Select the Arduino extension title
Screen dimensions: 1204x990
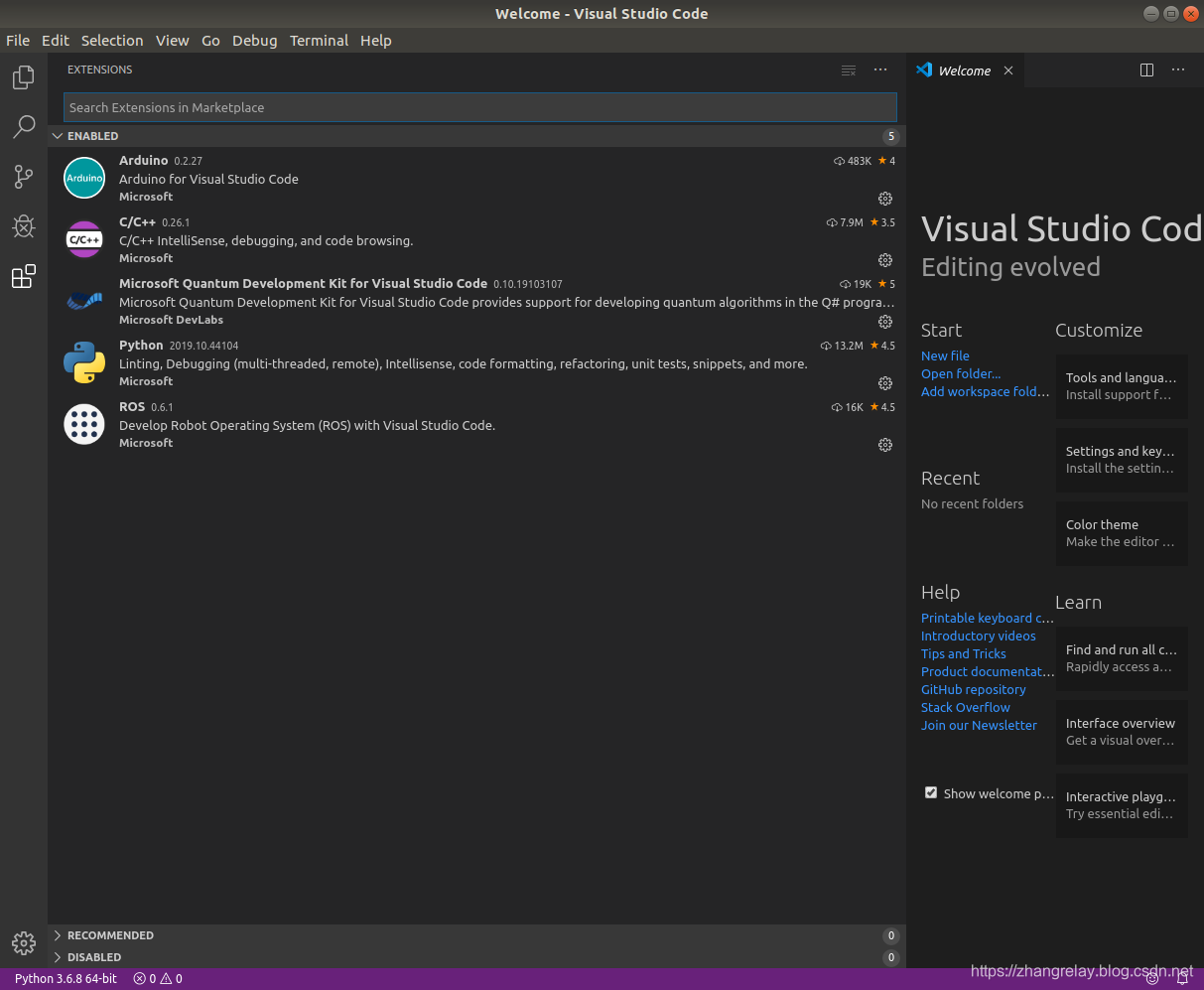pos(144,160)
